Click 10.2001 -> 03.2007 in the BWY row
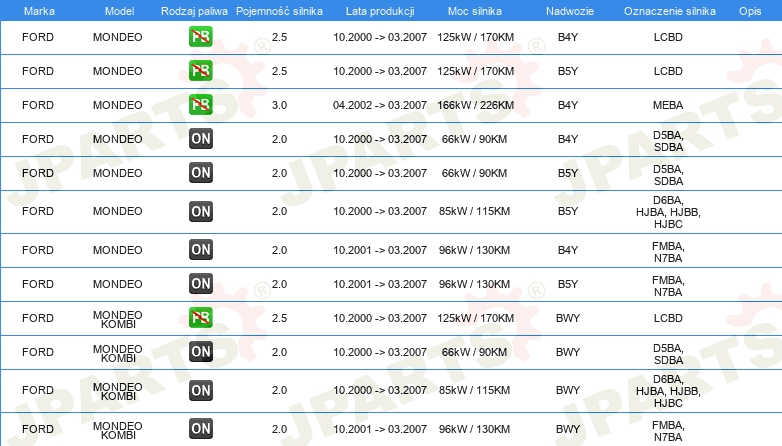782x446 pixels. pyautogui.click(x=380, y=430)
